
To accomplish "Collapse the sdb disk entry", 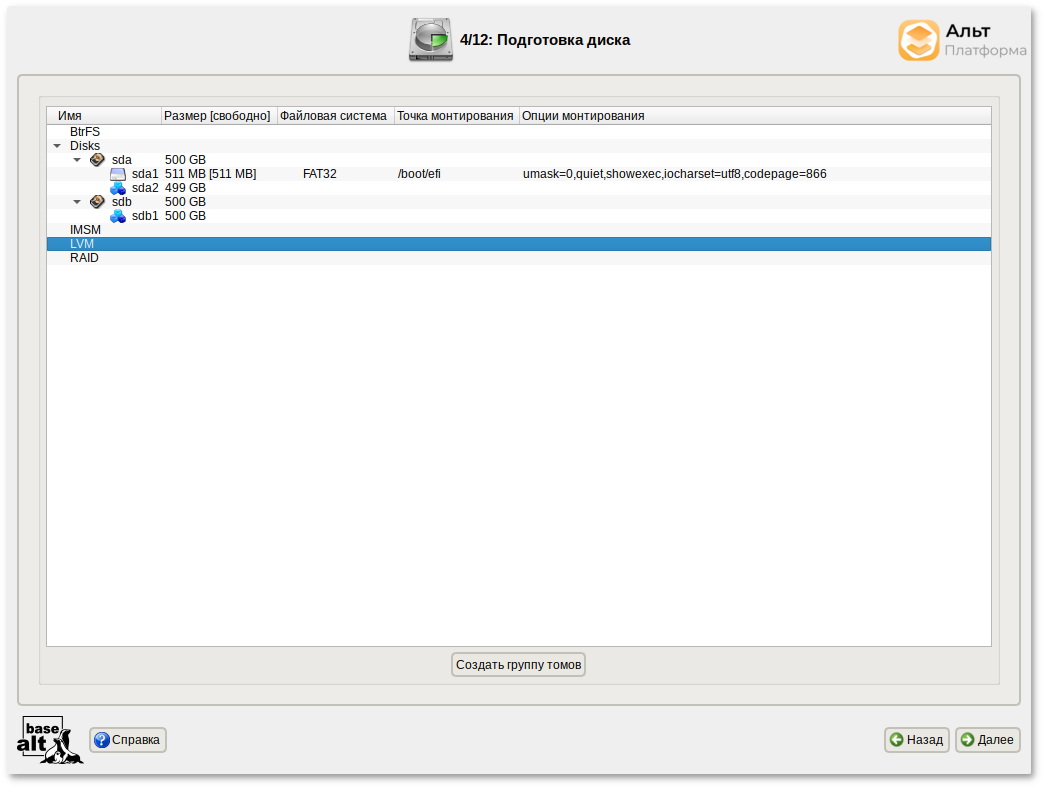I will click(x=77, y=201).
